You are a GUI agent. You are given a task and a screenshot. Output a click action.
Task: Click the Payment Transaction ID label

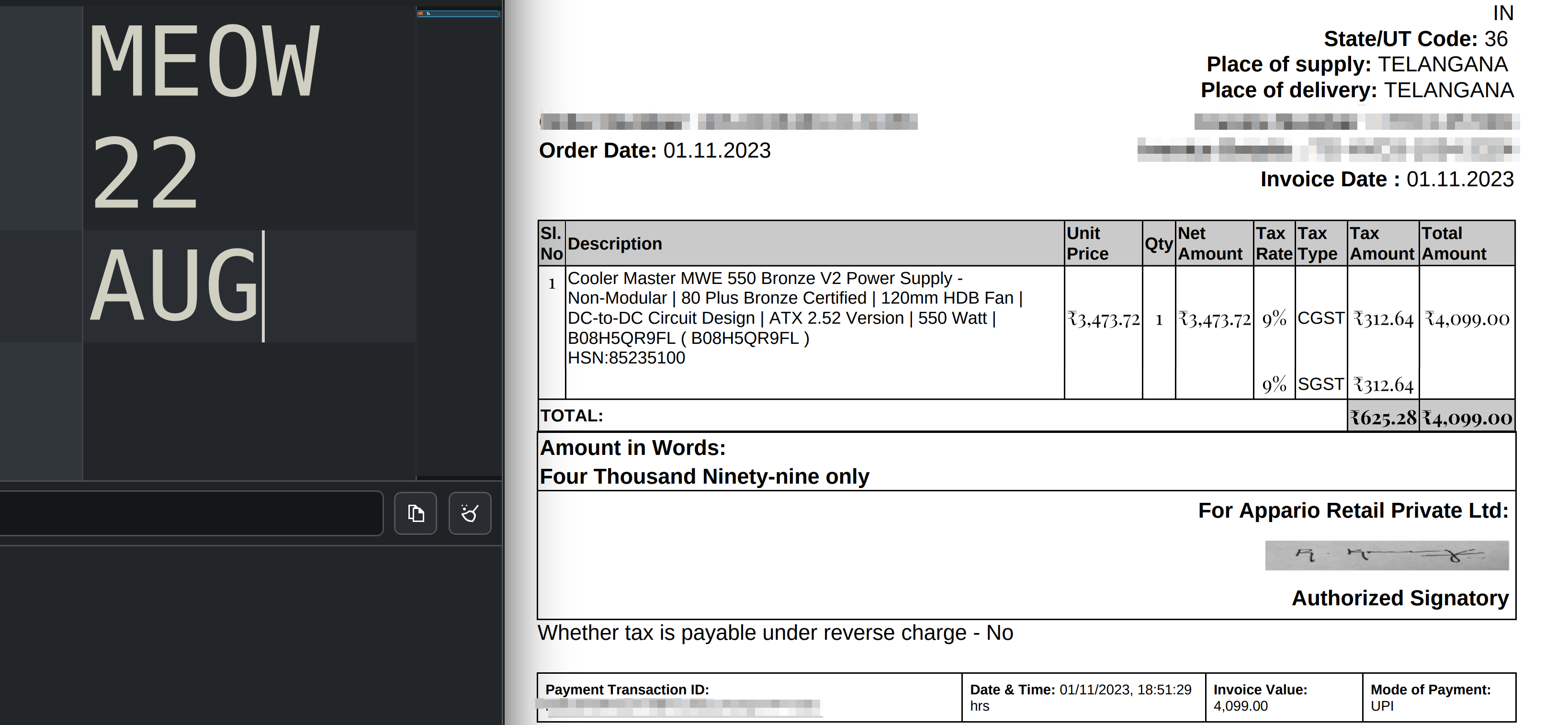coord(627,690)
